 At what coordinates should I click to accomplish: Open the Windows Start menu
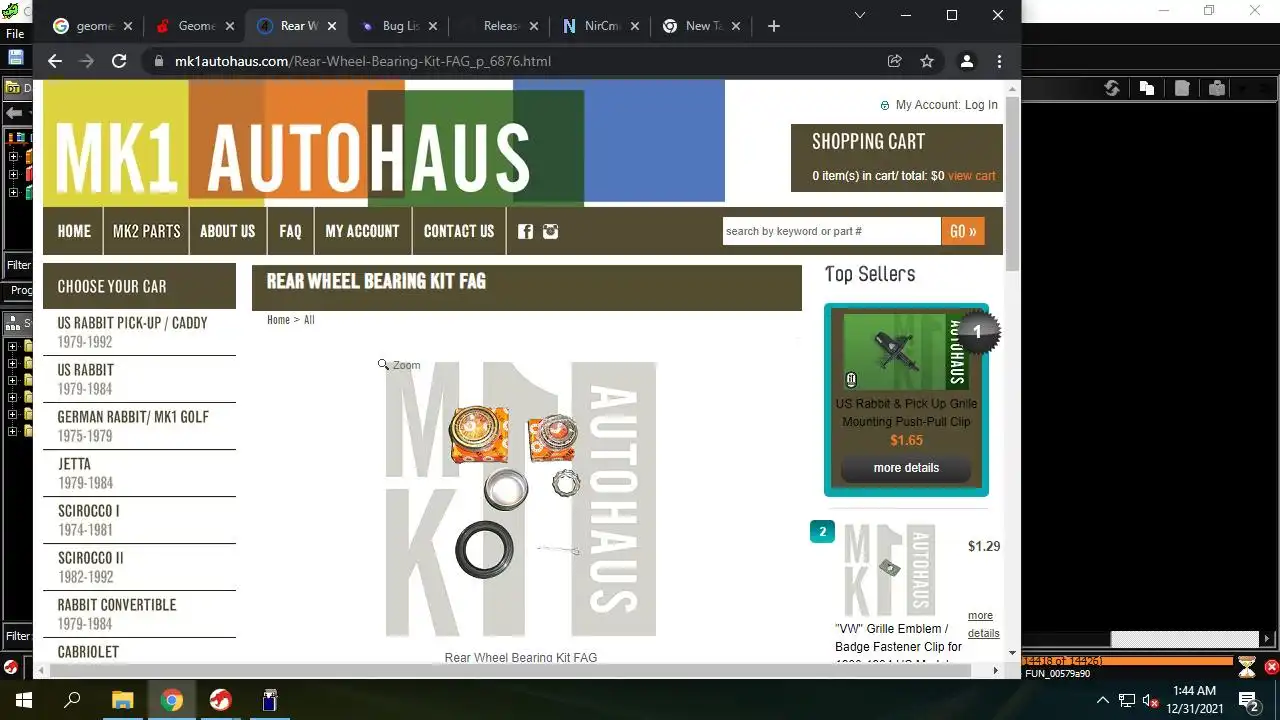coord(24,700)
